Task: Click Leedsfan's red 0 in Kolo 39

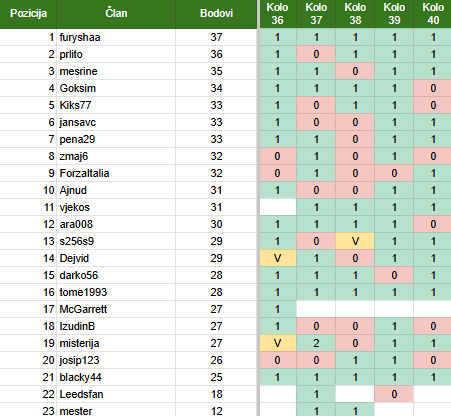Action: [394, 394]
